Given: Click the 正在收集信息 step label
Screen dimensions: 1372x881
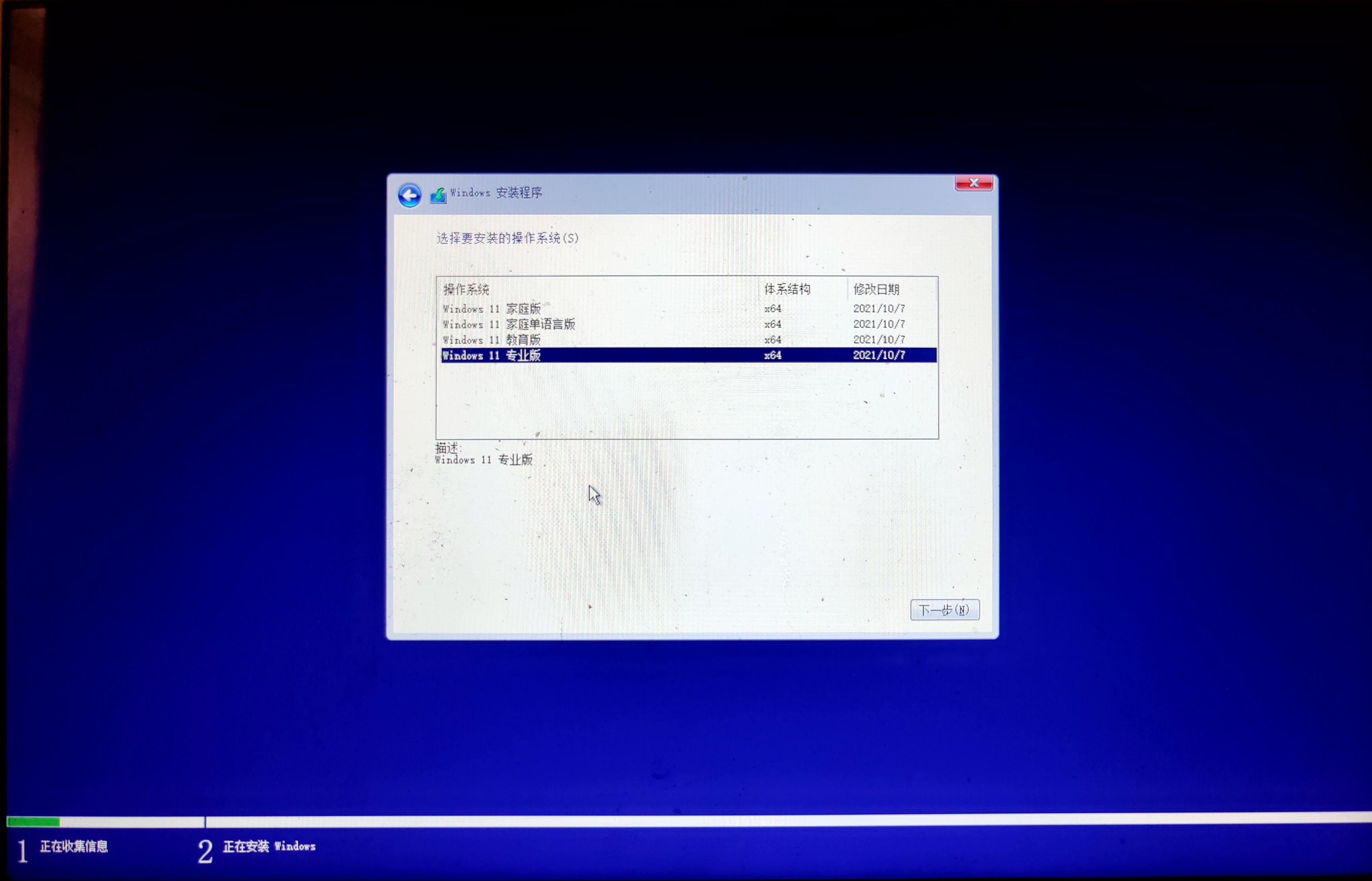Looking at the screenshot, I should tap(74, 846).
